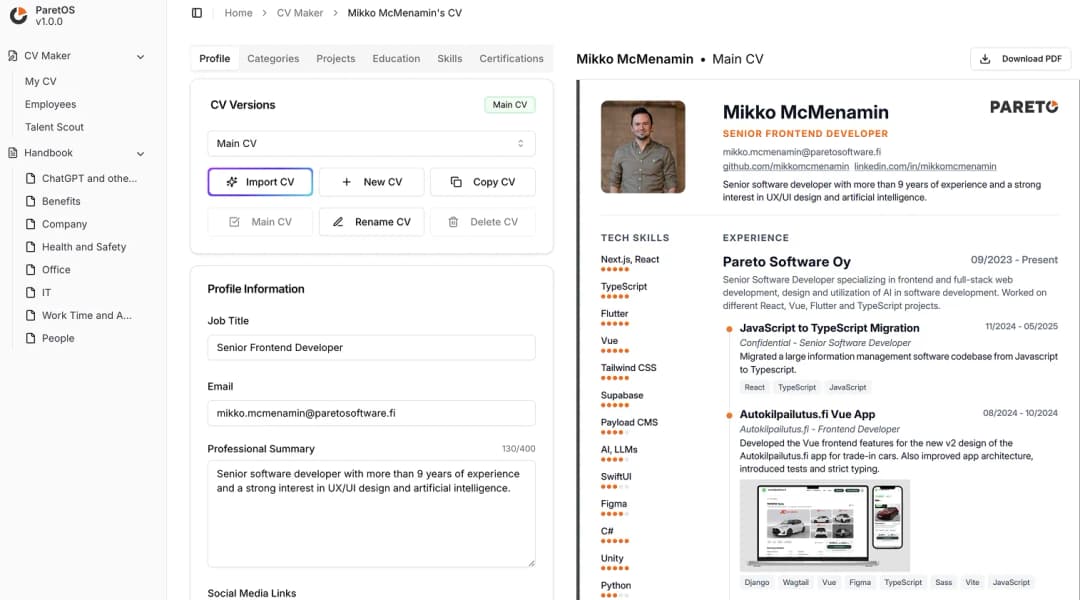The height and width of the screenshot is (600, 1080).
Task: Click the Autokilpailutus project screenshot thumbnail
Action: (821, 521)
